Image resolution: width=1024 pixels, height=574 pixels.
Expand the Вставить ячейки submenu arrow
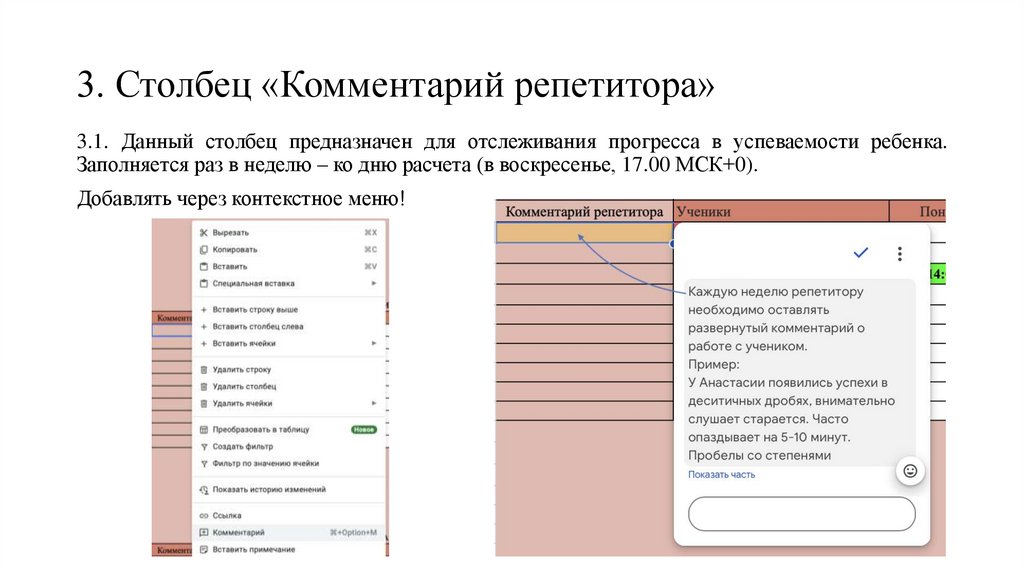coord(374,343)
